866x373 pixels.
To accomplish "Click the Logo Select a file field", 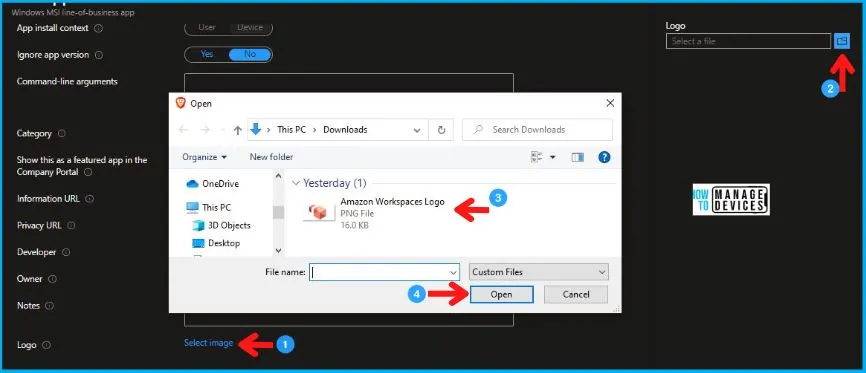I will click(x=748, y=41).
